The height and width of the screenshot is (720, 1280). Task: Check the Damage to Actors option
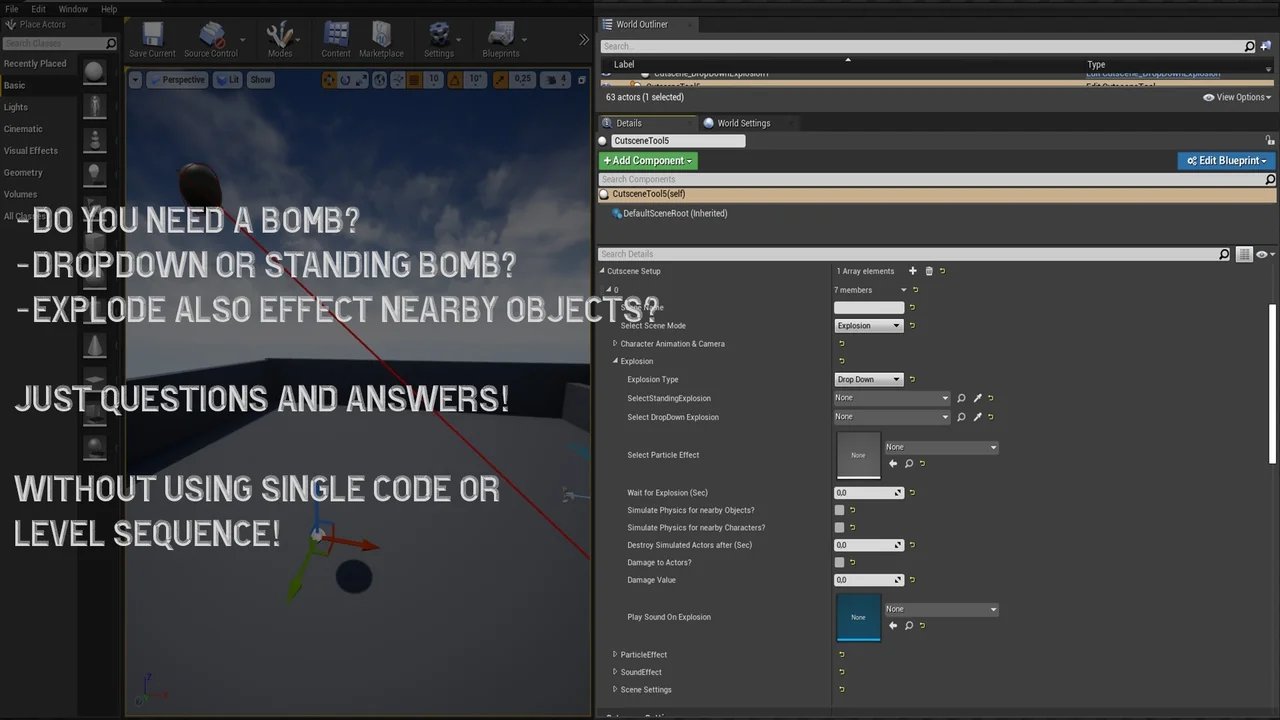pos(839,563)
